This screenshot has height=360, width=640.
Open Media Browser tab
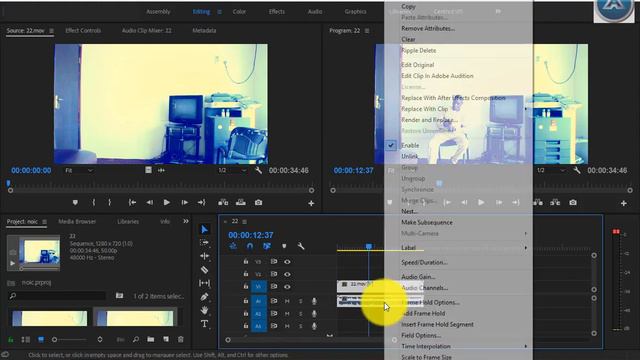[77, 221]
